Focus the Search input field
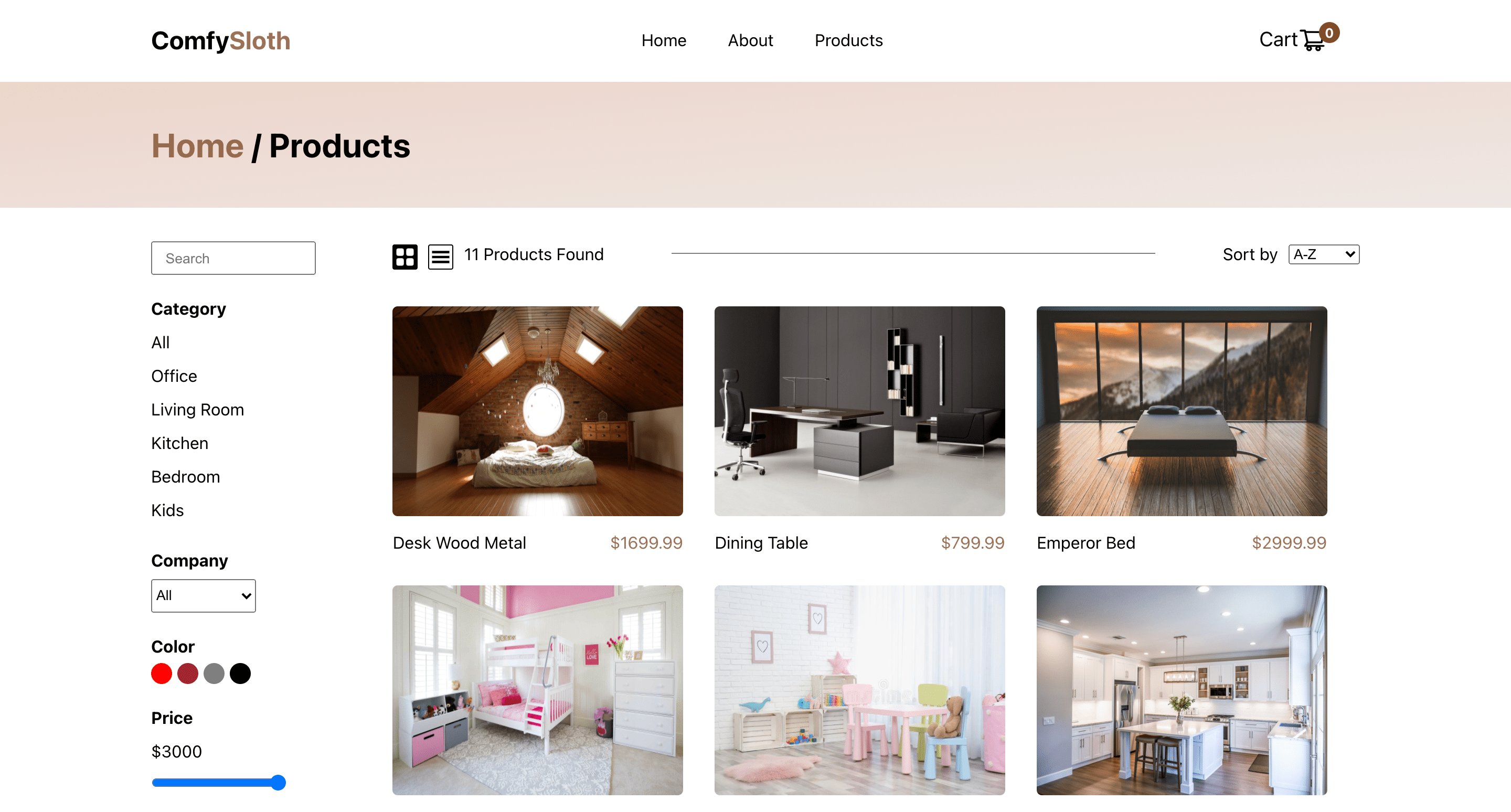The height and width of the screenshot is (812, 1511). tap(233, 258)
